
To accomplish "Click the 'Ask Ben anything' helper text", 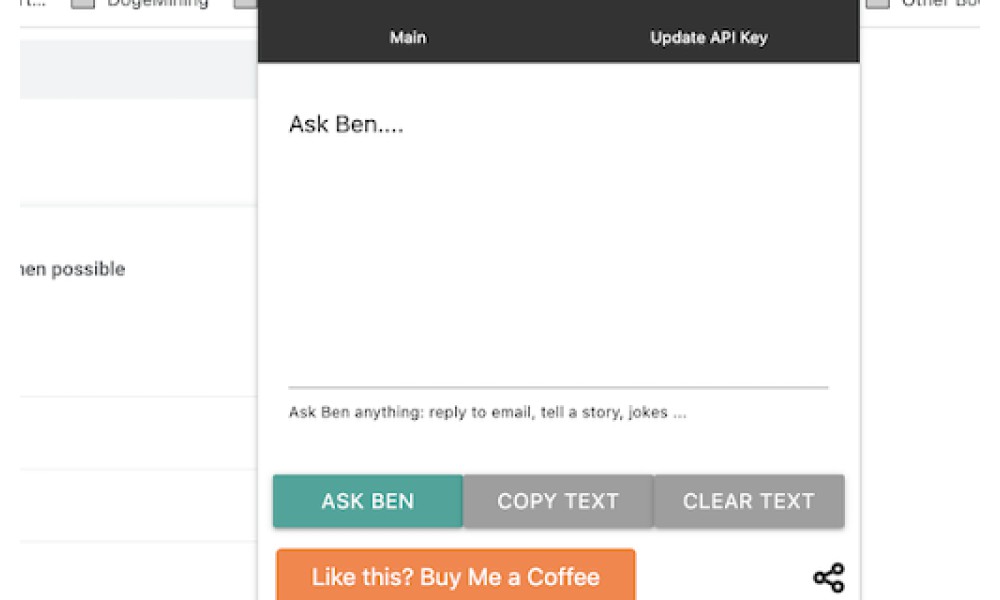I will pyautogui.click(x=487, y=413).
